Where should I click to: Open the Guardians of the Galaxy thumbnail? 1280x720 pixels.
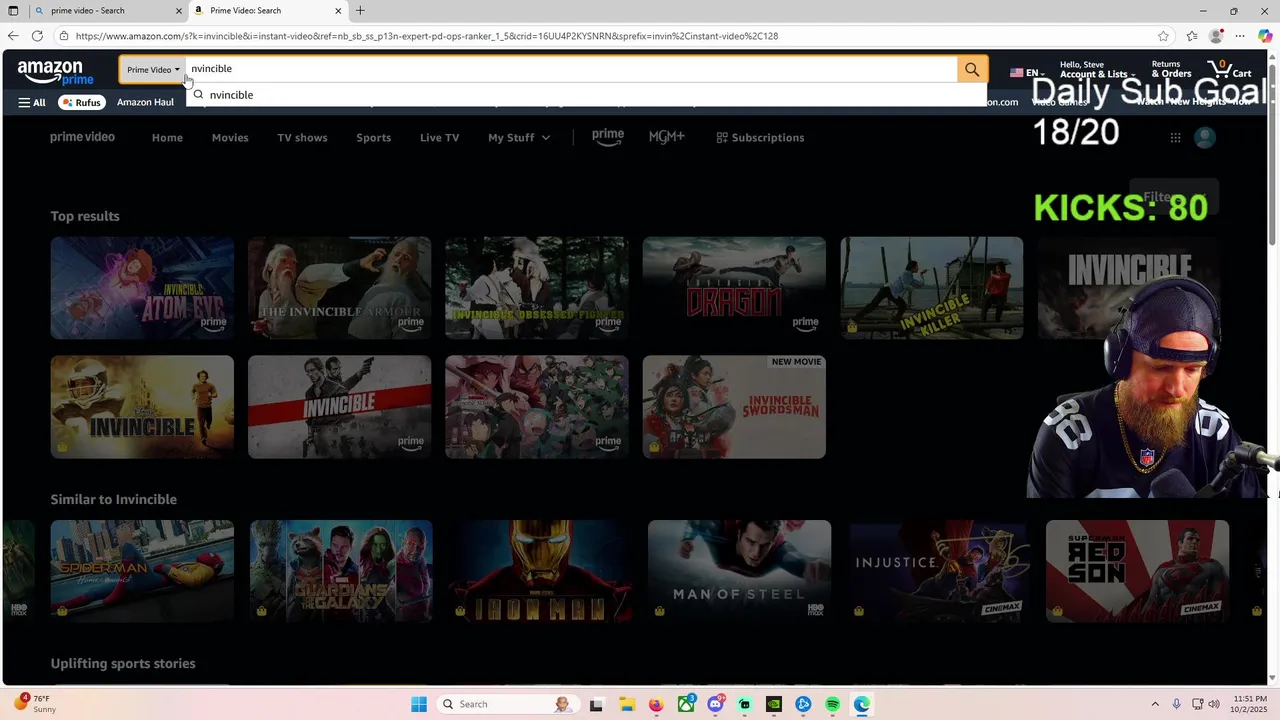coord(341,571)
